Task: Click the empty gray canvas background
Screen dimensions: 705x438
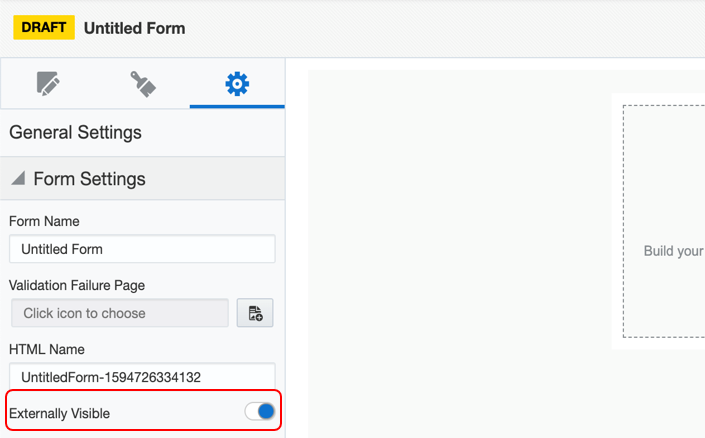Action: click(x=450, y=250)
